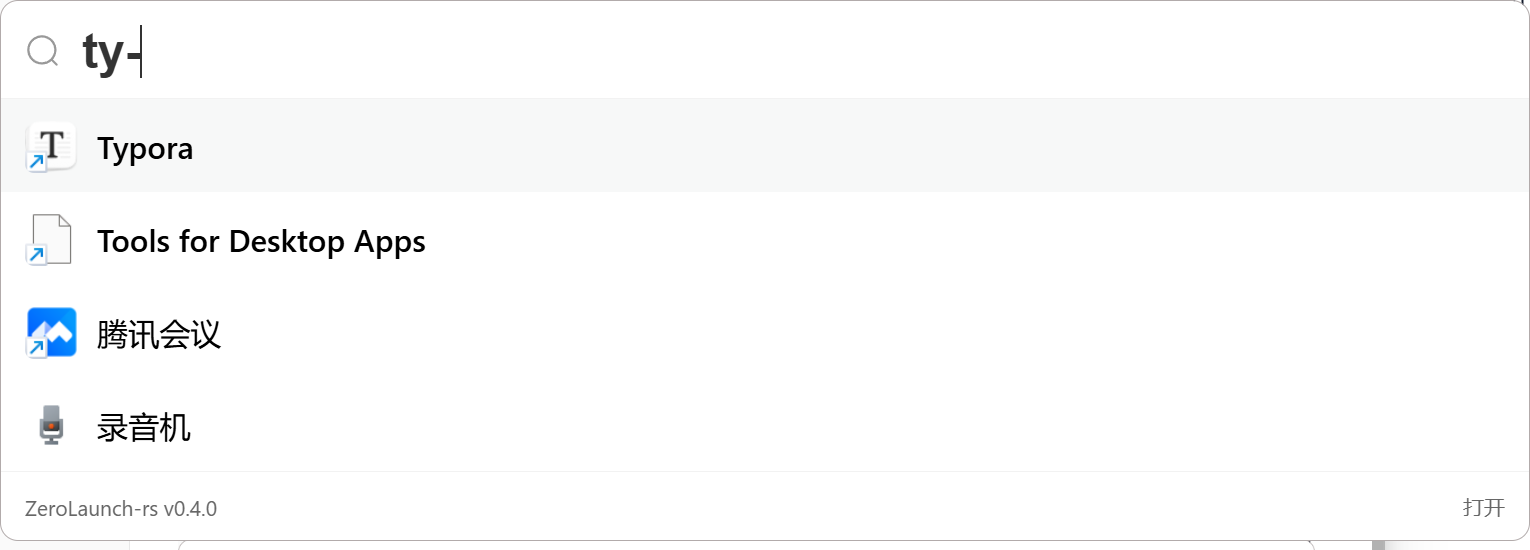Choose the 腾讯会议 result text

tap(158, 335)
